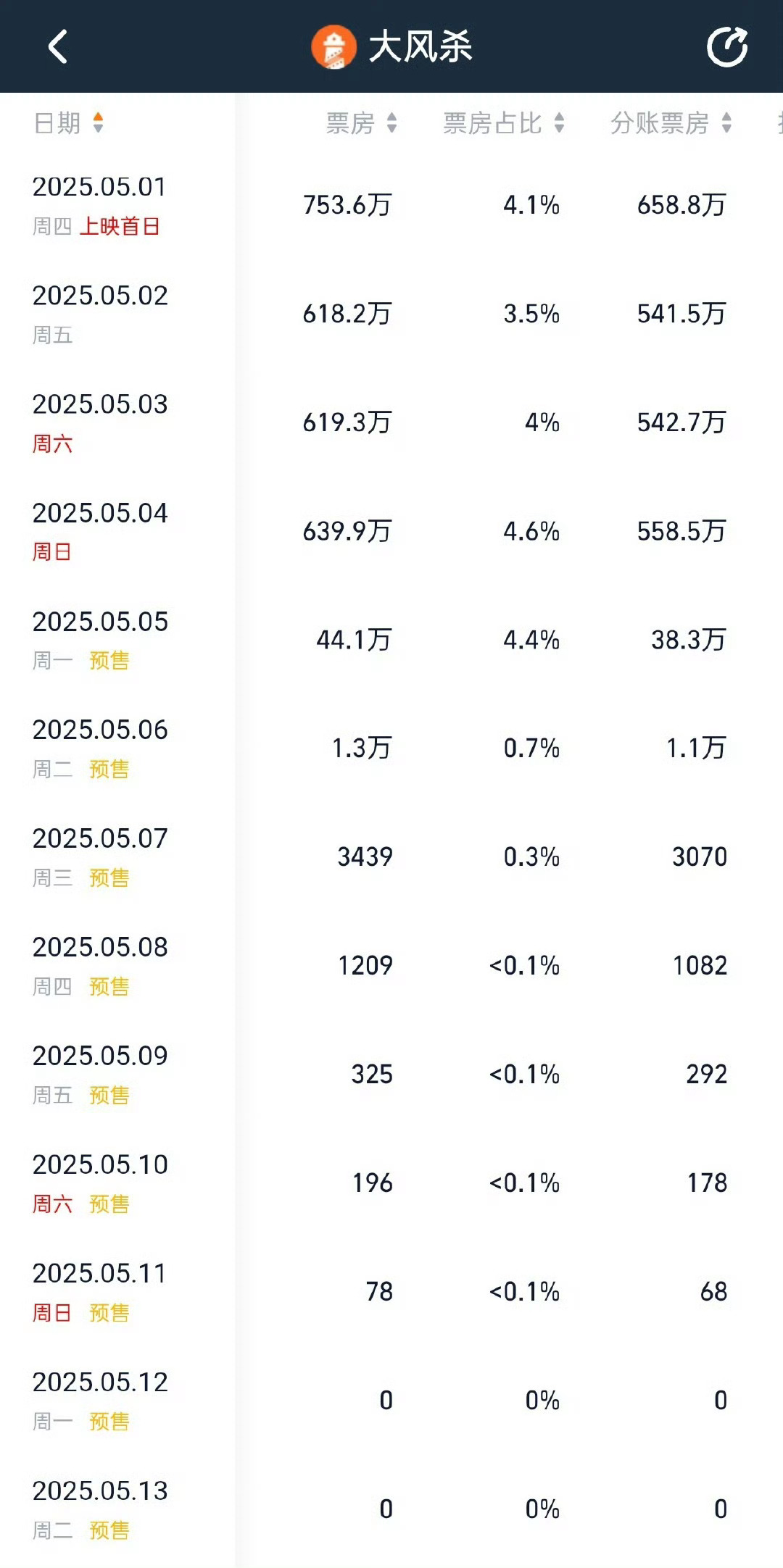Tap the share icon in header
The width and height of the screenshot is (783, 1568).
tap(727, 46)
